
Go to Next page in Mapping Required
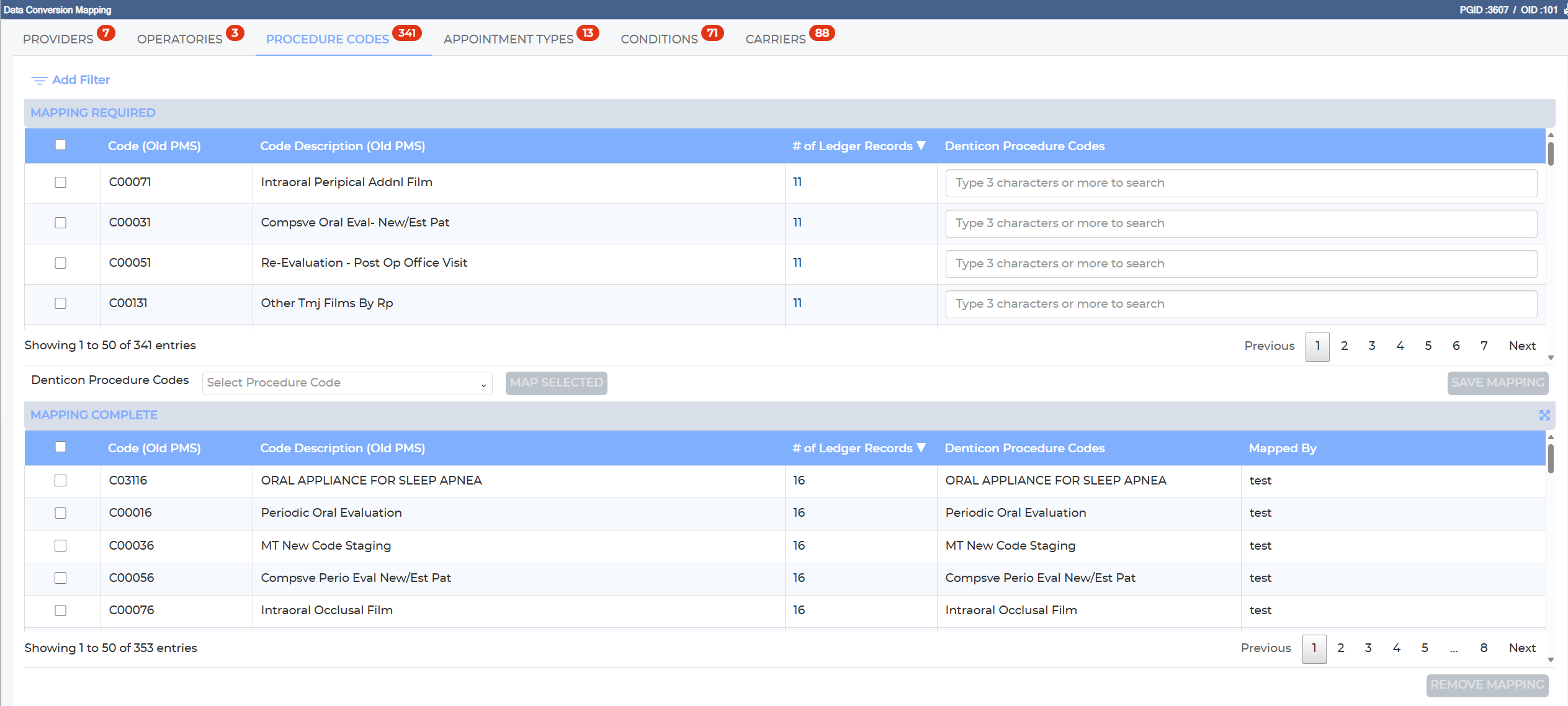(1522, 346)
